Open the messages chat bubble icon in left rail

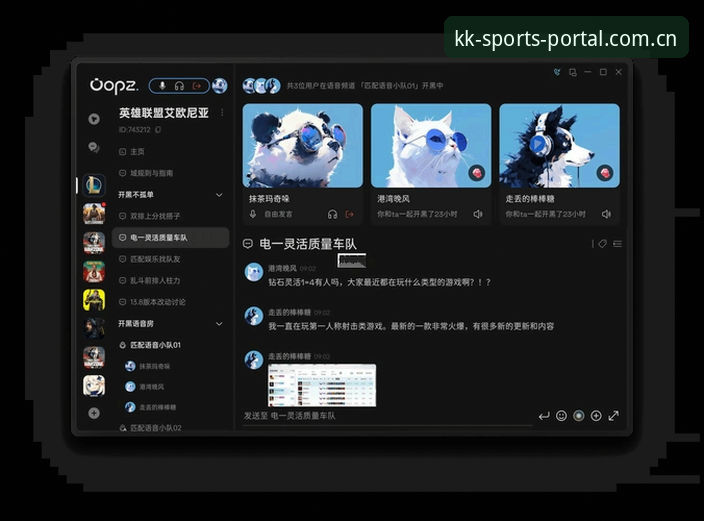point(94,147)
